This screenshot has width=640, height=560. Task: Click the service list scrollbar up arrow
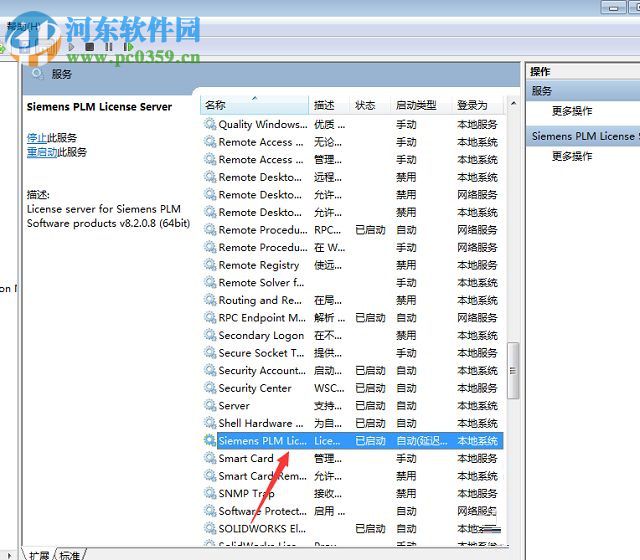pos(513,104)
